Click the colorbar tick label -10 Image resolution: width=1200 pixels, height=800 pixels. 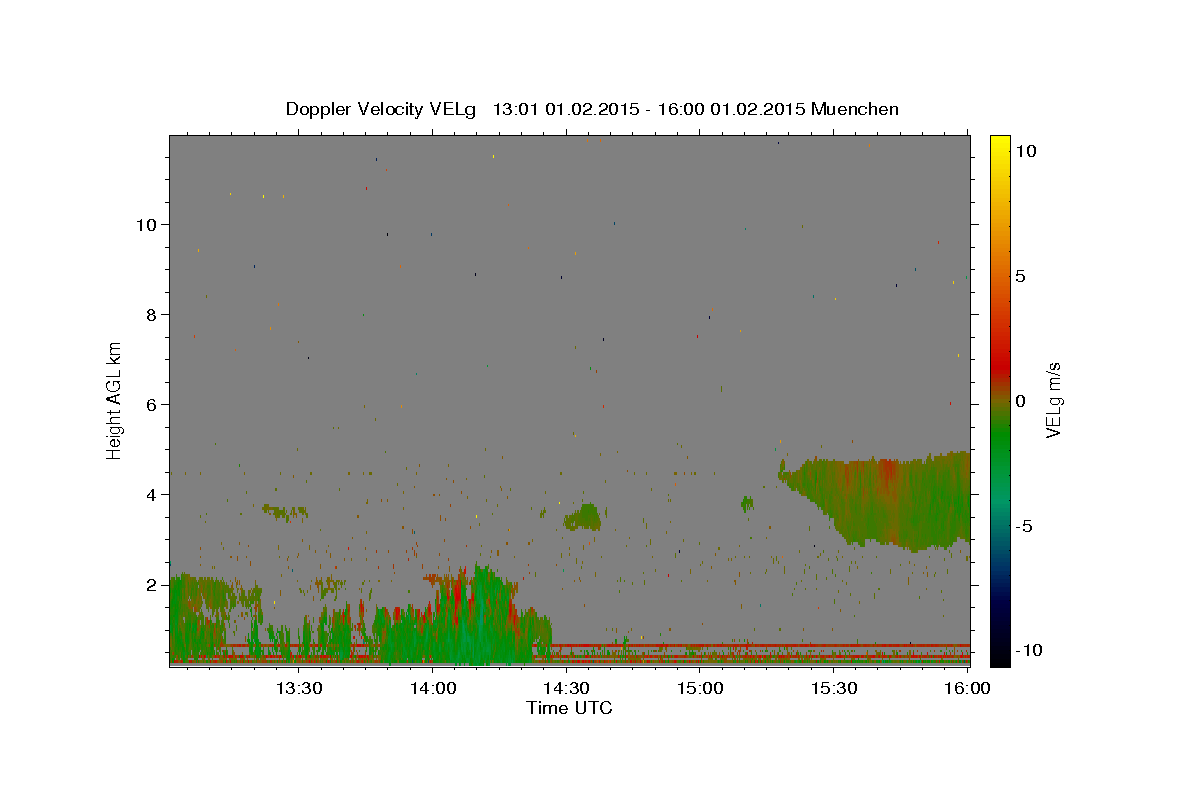click(1029, 650)
